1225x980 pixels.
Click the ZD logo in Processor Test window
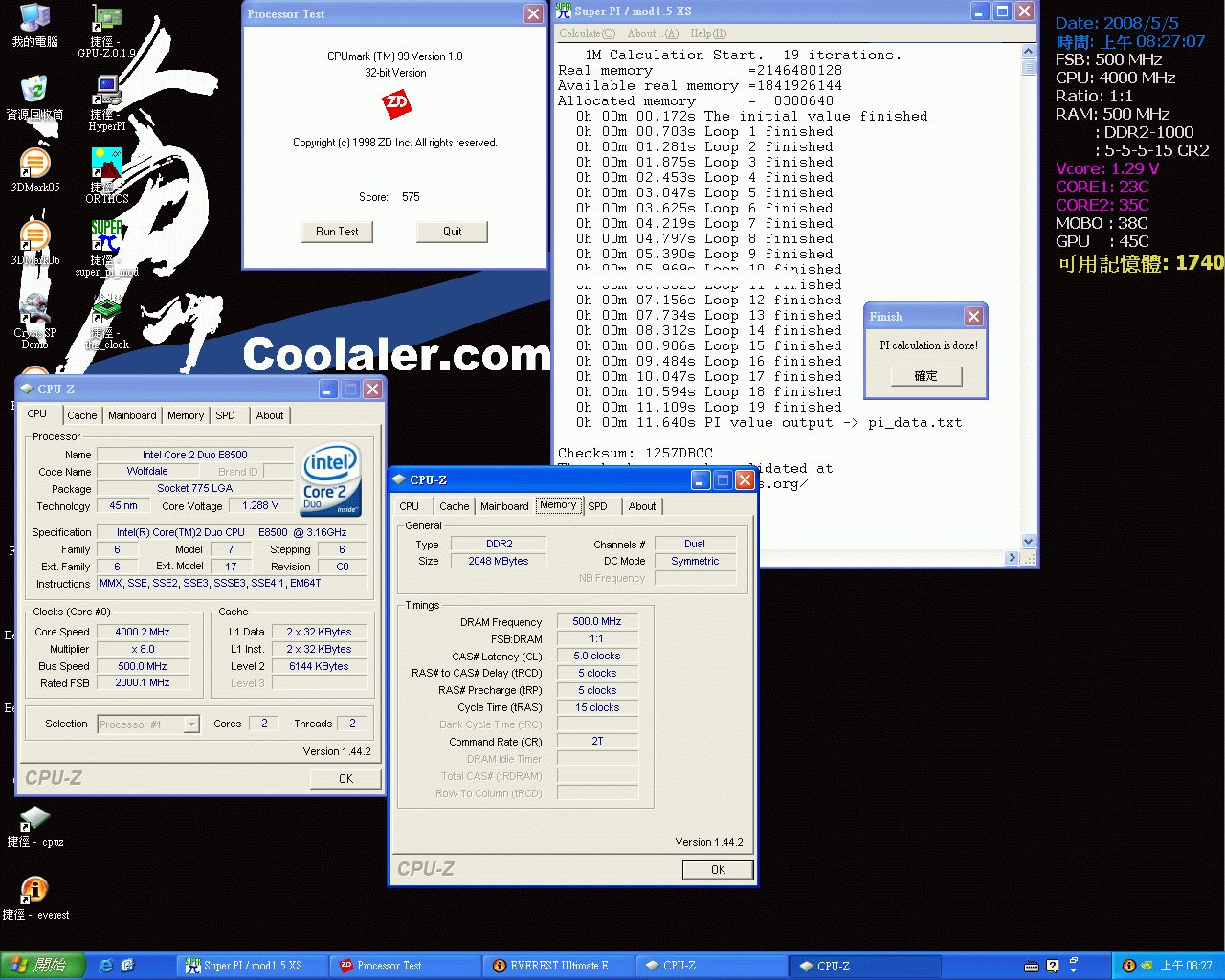pyautogui.click(x=396, y=103)
